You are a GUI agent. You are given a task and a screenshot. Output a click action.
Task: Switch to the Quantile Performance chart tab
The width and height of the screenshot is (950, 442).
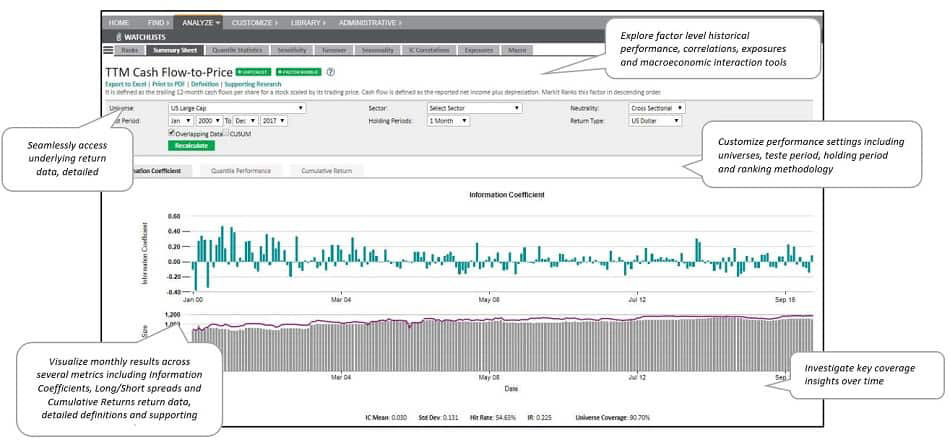[x=241, y=171]
